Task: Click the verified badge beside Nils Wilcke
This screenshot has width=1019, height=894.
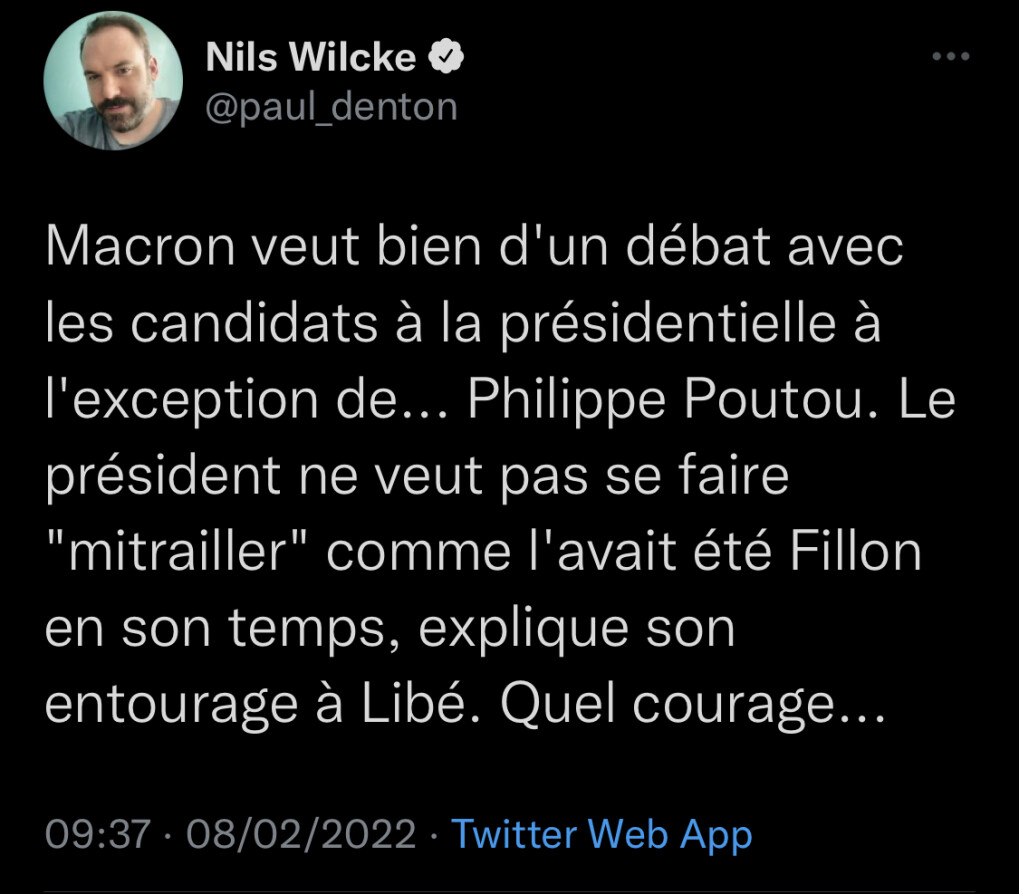Action: [446, 60]
